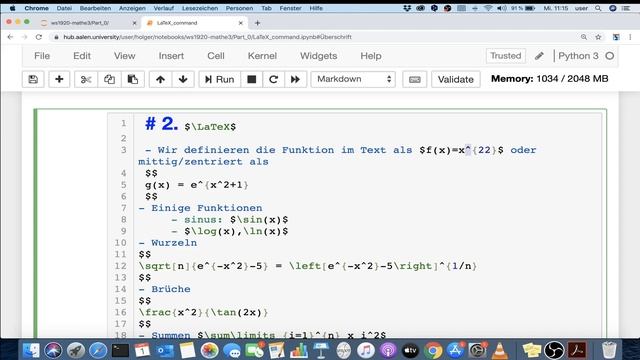Move the selected cell down

coord(183,79)
